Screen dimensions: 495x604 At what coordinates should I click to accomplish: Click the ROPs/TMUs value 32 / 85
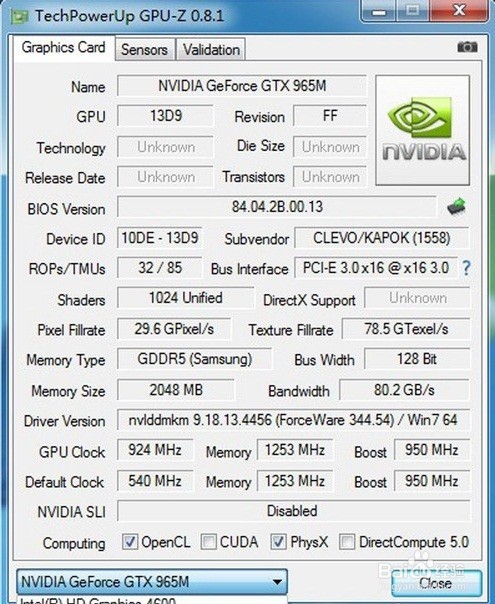[x=159, y=268]
